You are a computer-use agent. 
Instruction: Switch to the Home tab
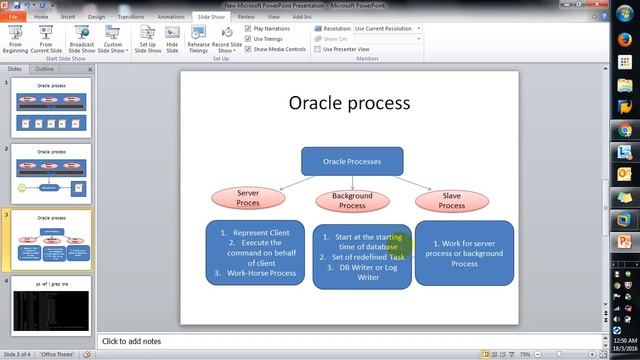tap(41, 17)
